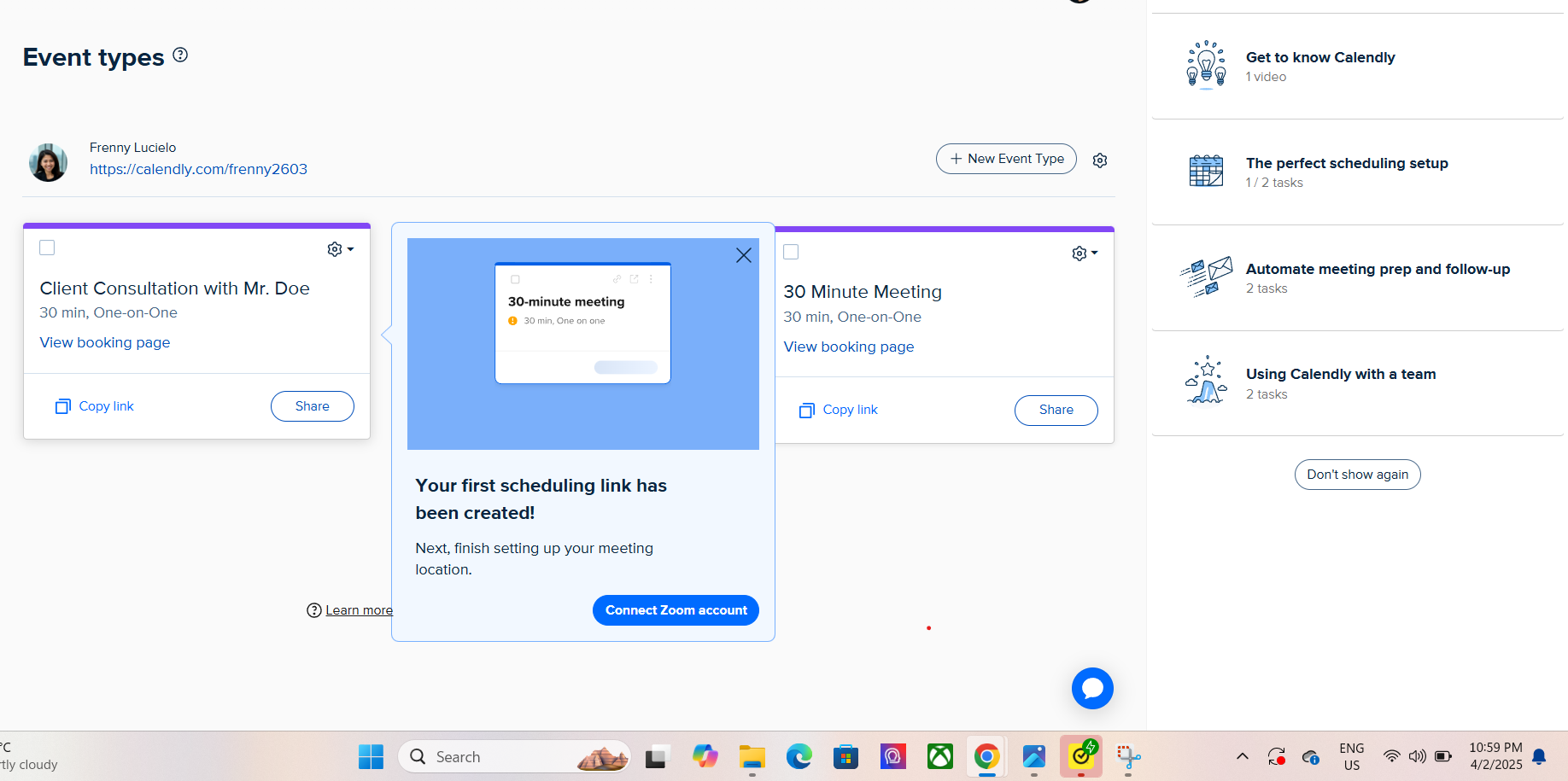Copy link for Client Consultation event

95,406
